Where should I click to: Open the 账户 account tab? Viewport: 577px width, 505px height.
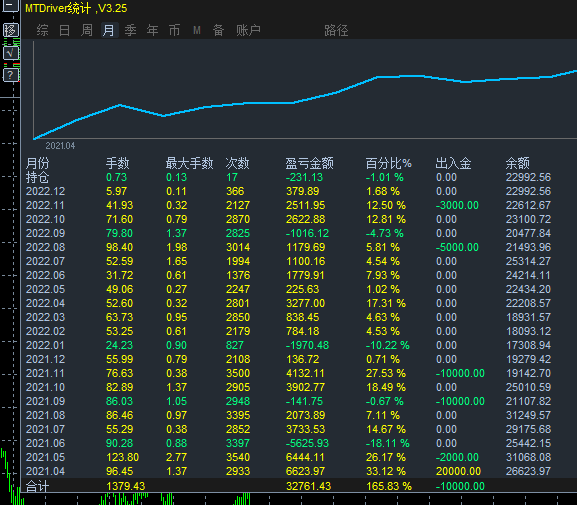pyautogui.click(x=248, y=30)
